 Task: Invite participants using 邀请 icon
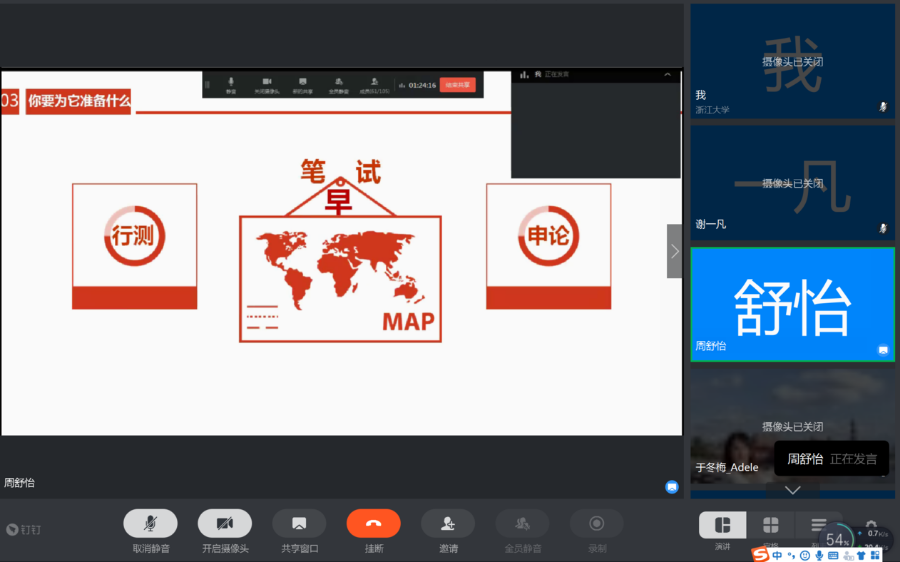(447, 523)
